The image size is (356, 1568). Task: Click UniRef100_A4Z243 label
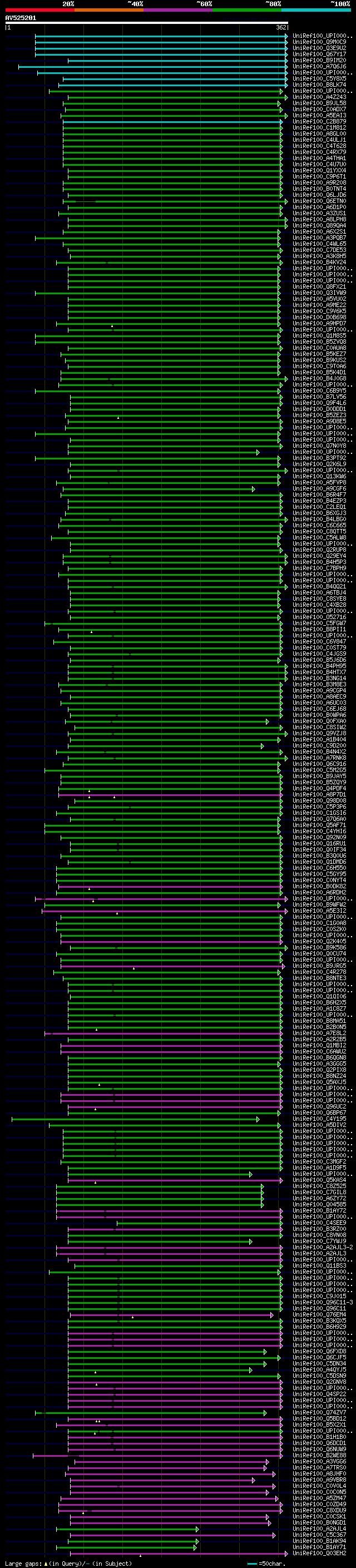point(319,97)
